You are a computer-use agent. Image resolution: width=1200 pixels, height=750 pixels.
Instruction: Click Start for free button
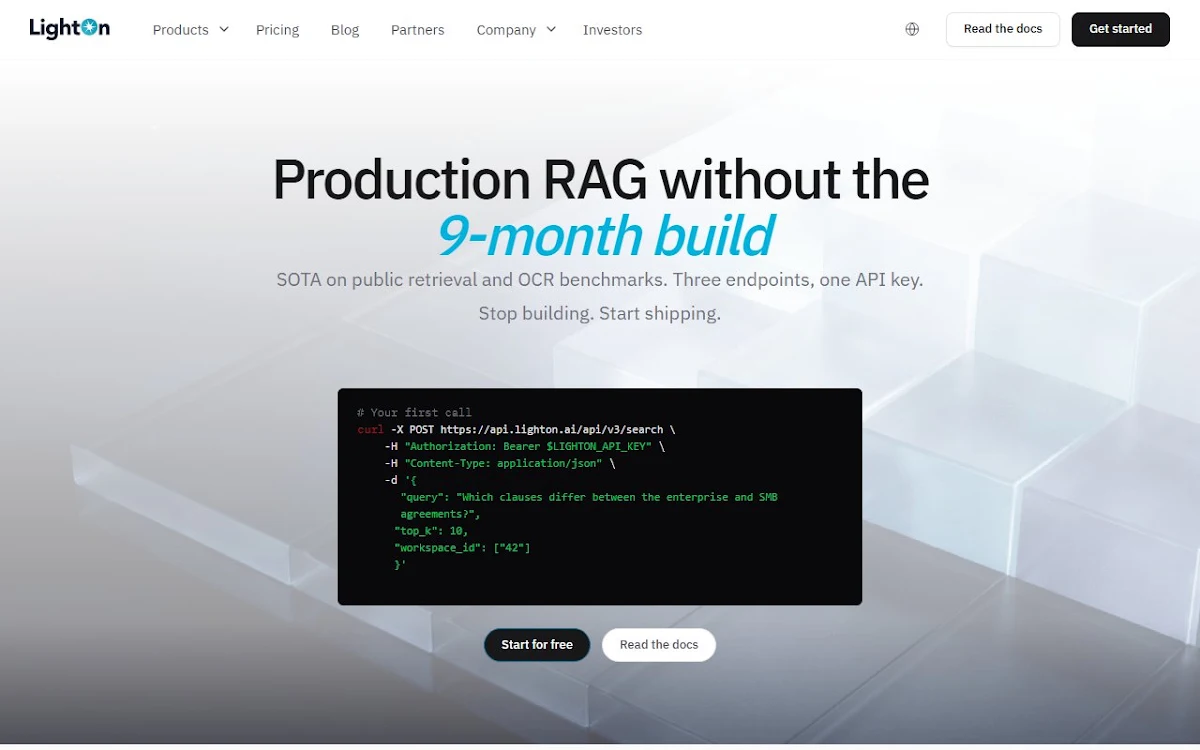[x=537, y=645]
